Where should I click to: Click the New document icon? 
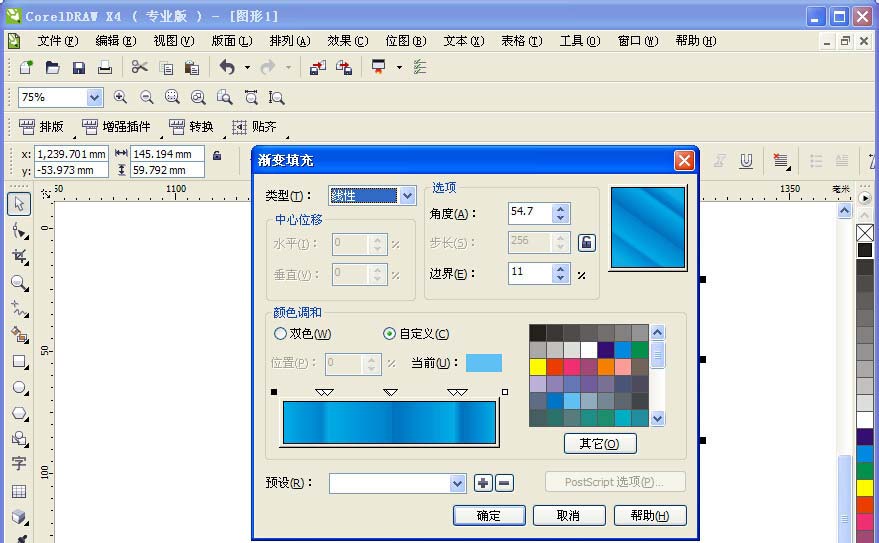(x=26, y=67)
